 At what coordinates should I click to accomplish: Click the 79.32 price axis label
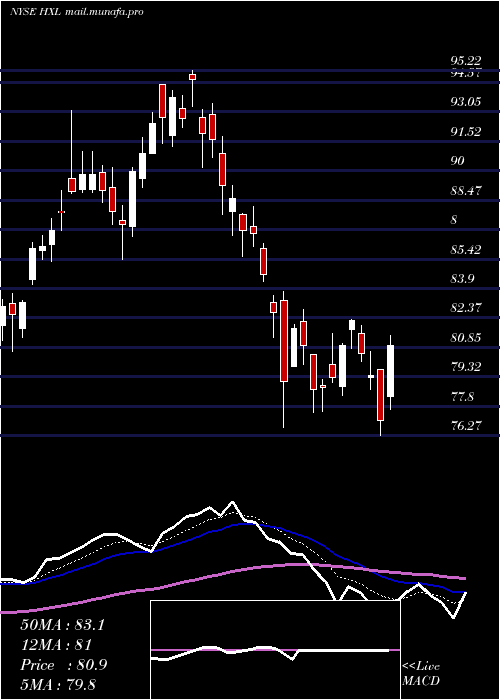[x=466, y=367]
